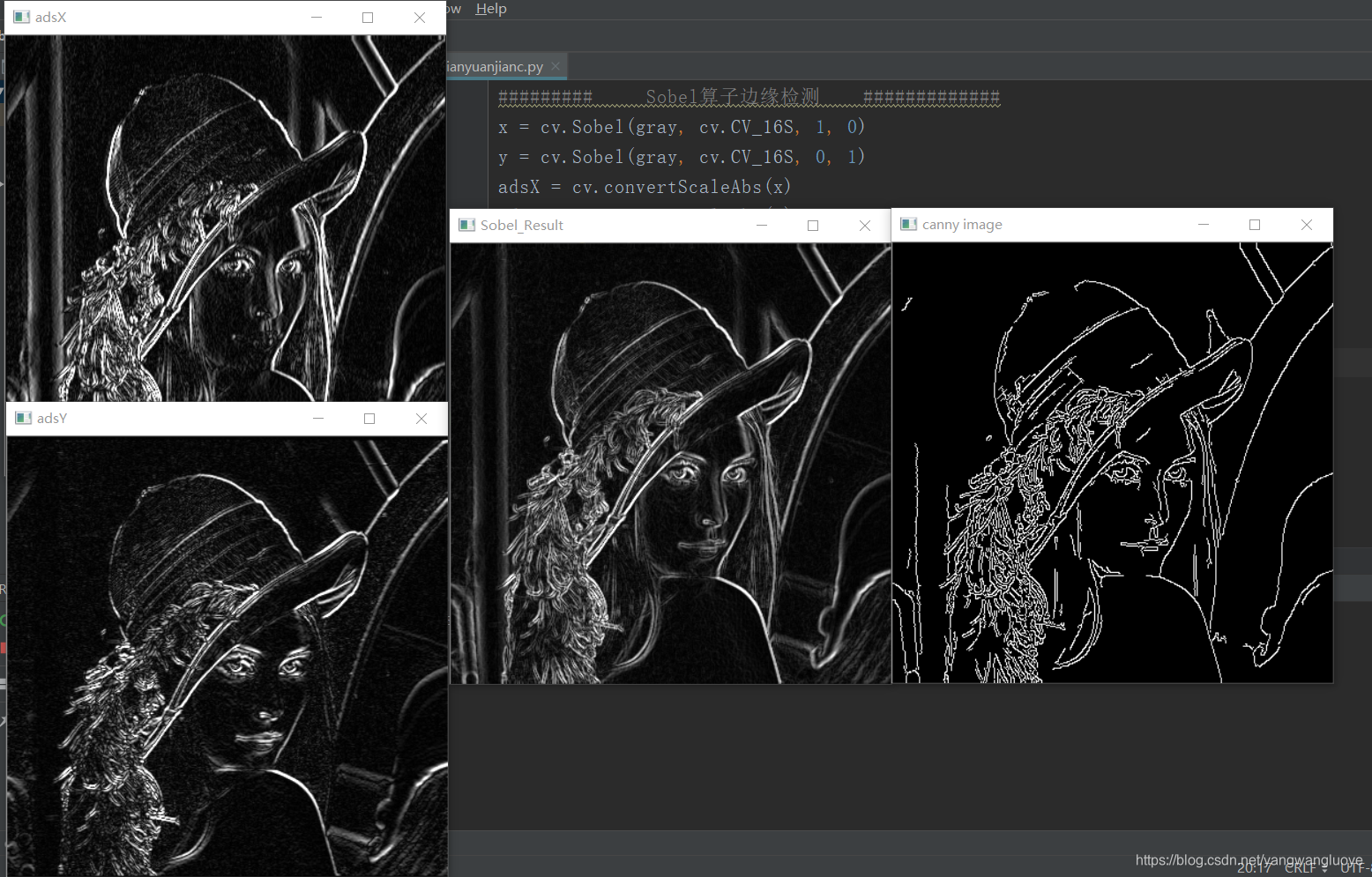Open the CRLF line separator dropdown
This screenshot has height=877, width=1372.
[x=1306, y=868]
